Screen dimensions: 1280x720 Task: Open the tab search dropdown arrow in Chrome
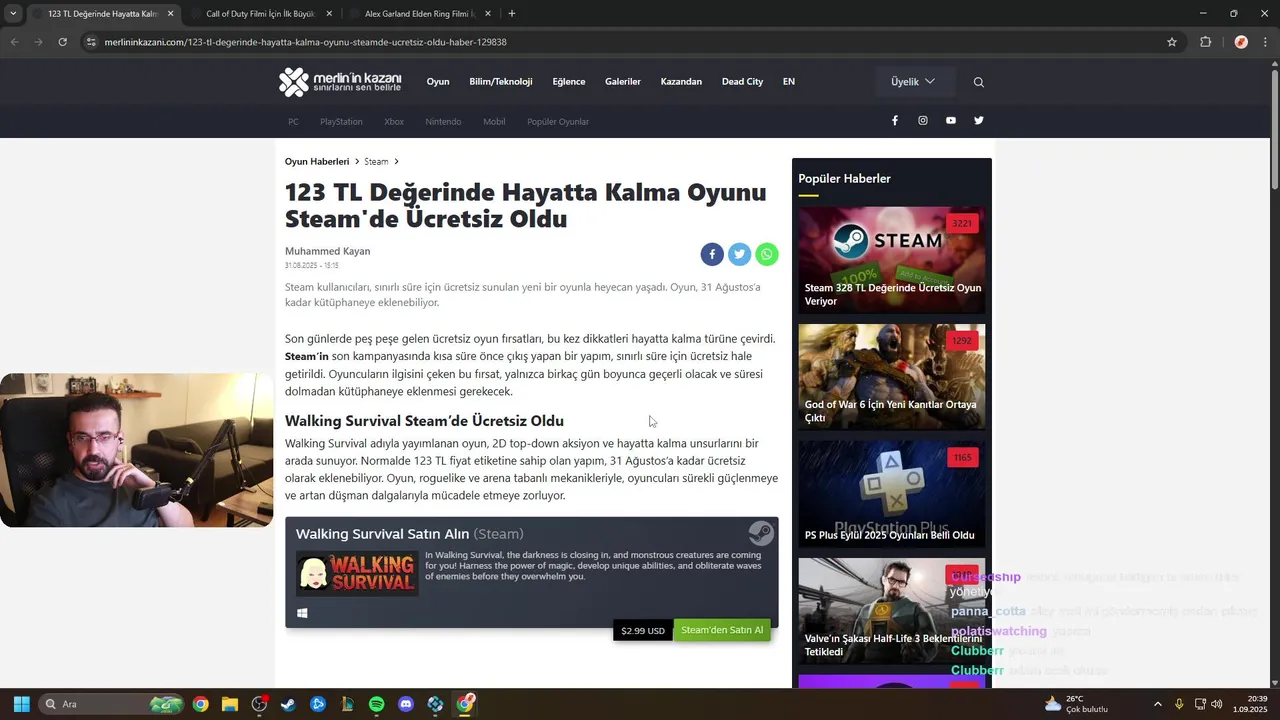tap(13, 14)
